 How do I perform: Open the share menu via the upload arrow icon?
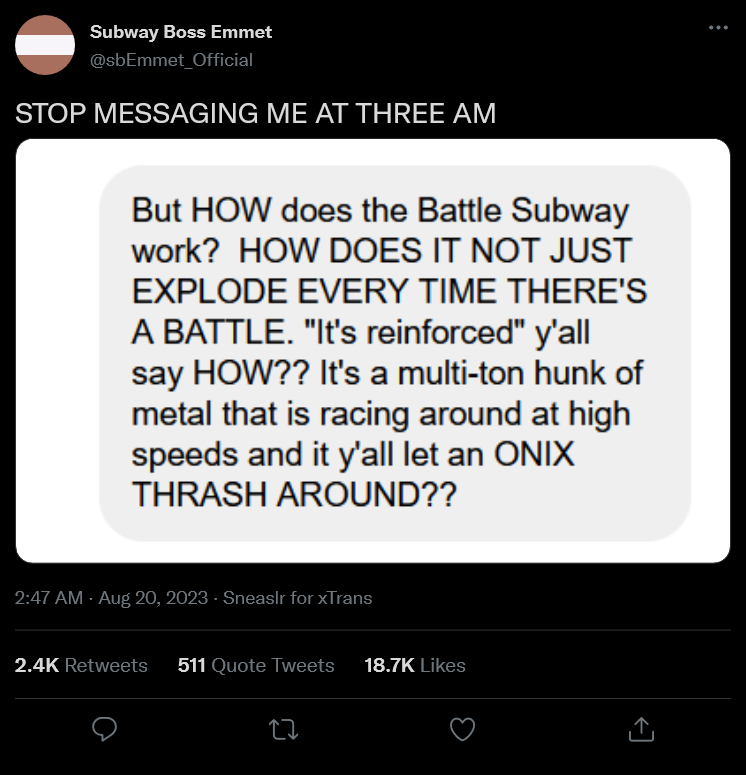(641, 731)
